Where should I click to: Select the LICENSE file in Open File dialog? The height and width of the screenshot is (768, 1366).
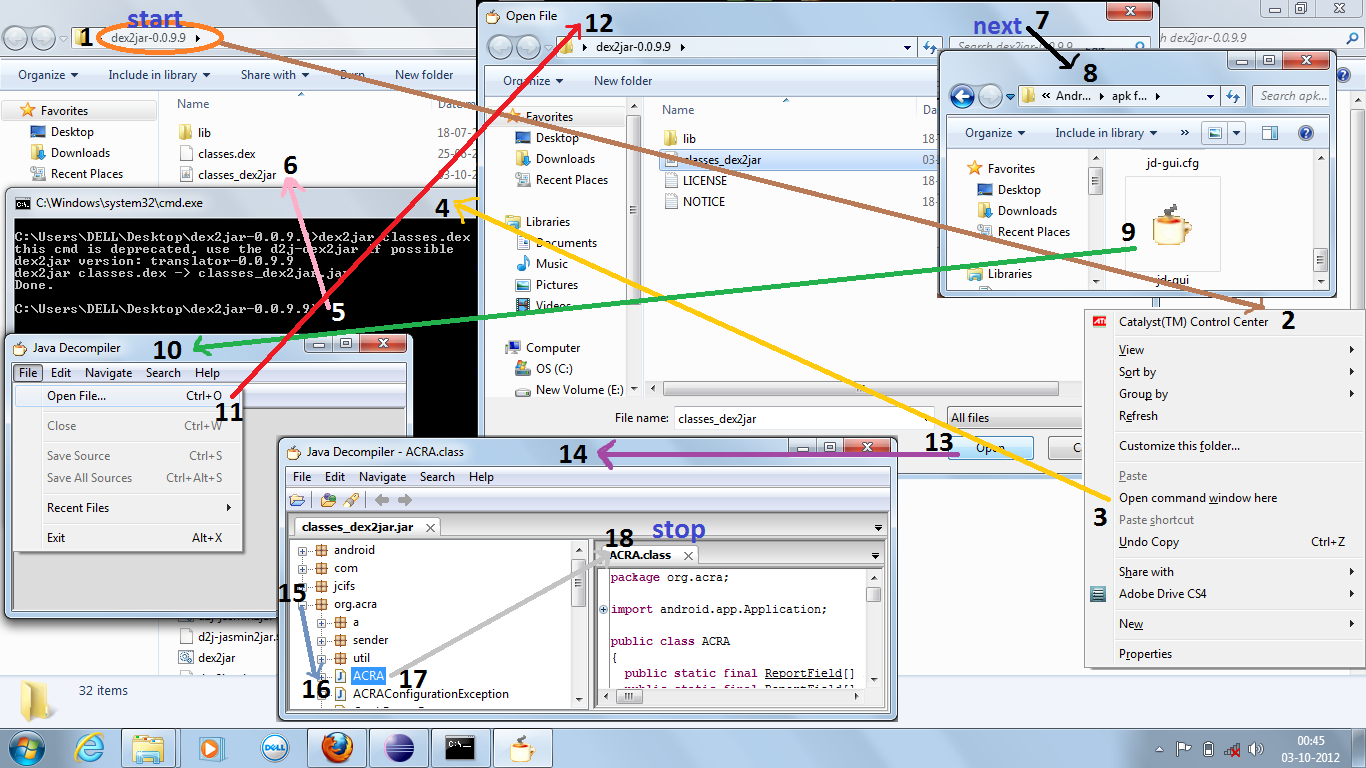pyautogui.click(x=704, y=181)
